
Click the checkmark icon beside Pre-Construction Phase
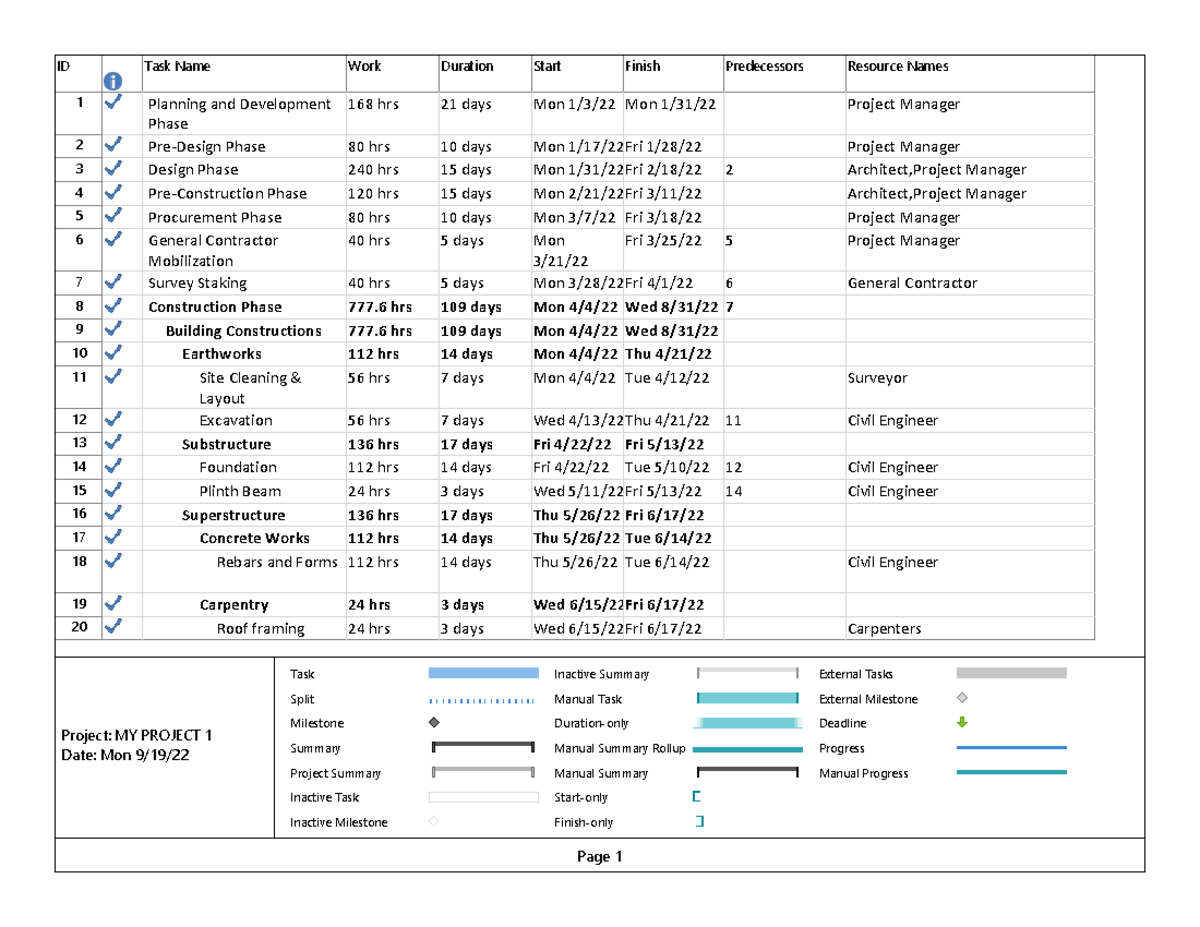[x=113, y=192]
